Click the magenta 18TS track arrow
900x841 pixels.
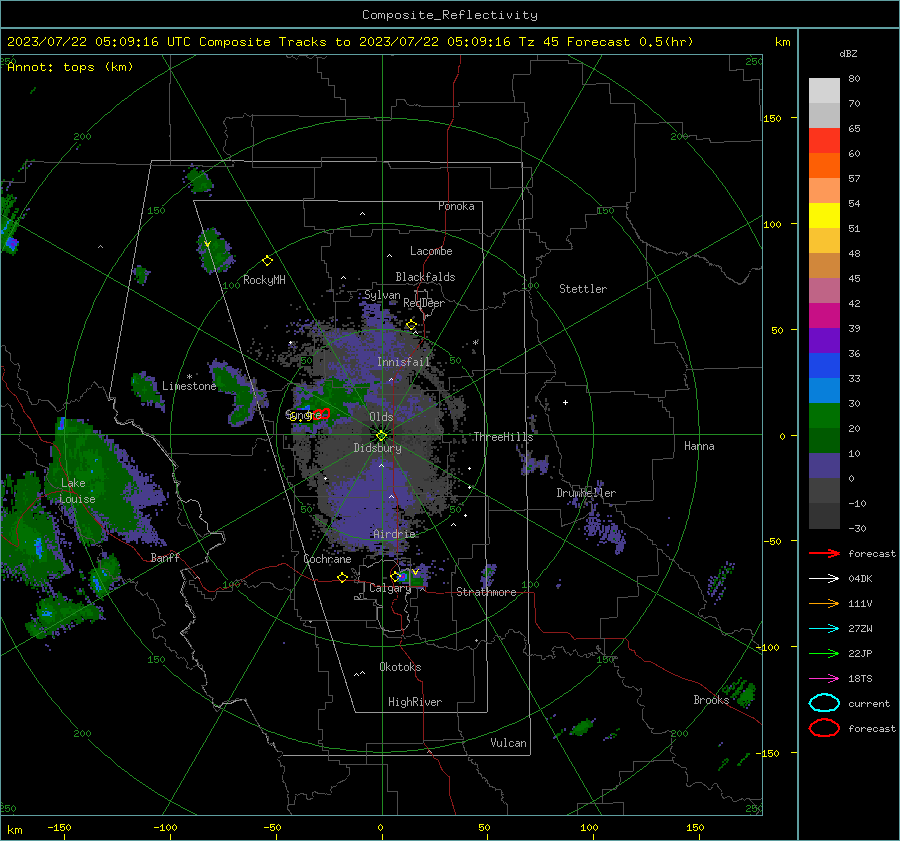[x=824, y=679]
